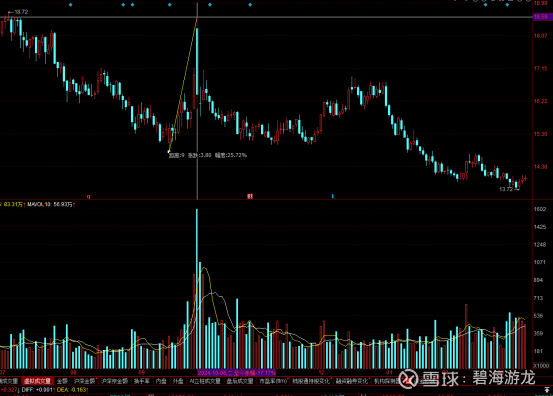Screen dimensions: 553x396
Task: Click the 13.72 low price annotation
Action: (506, 189)
